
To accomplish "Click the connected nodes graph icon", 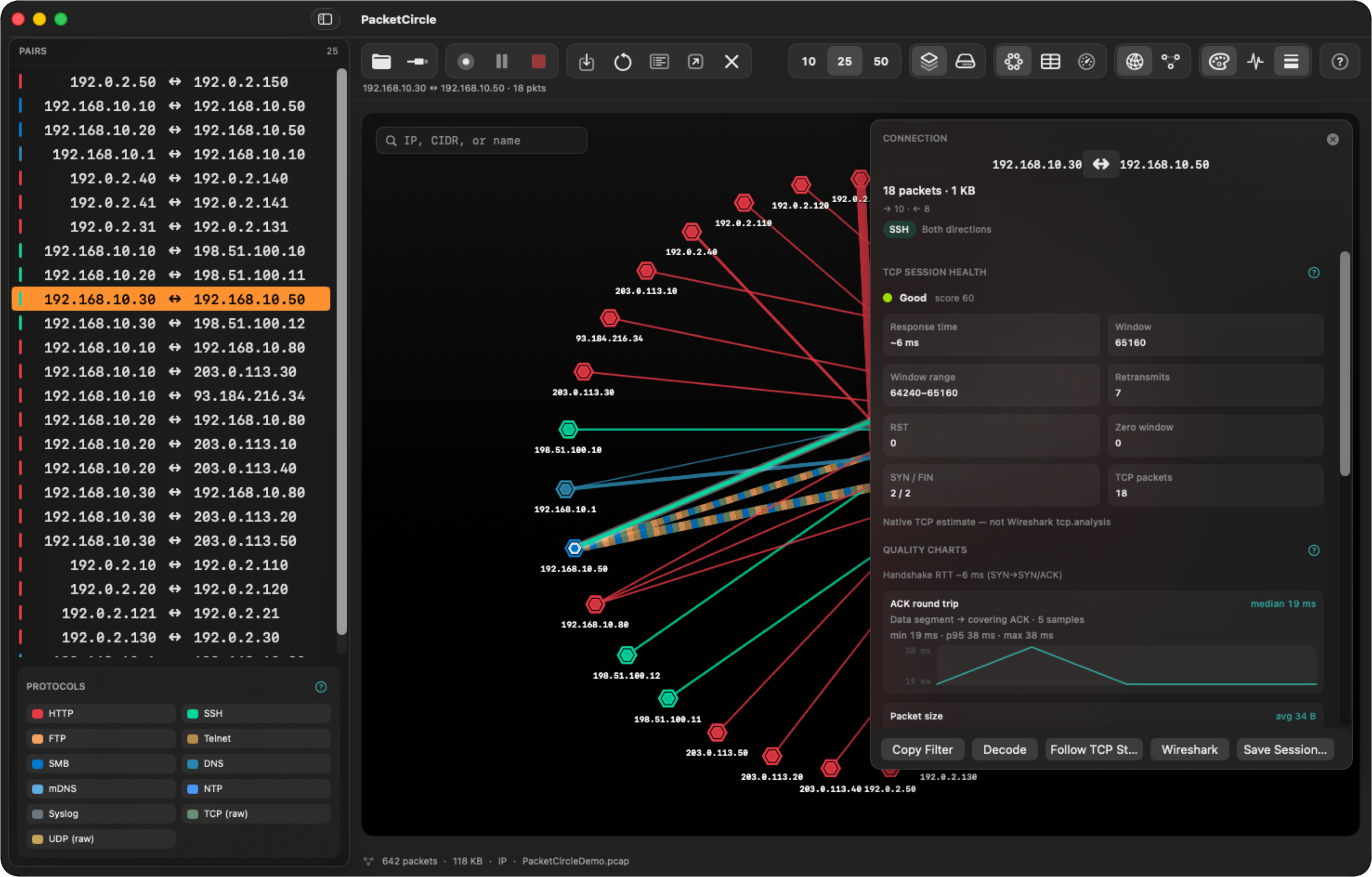I will pos(1171,62).
